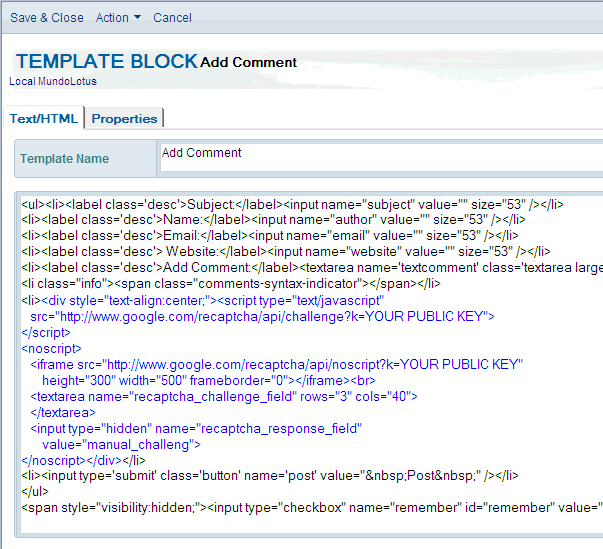Click the visibility:hidden remember checkbox line
Screen dimensions: 603x549
coord(312,508)
